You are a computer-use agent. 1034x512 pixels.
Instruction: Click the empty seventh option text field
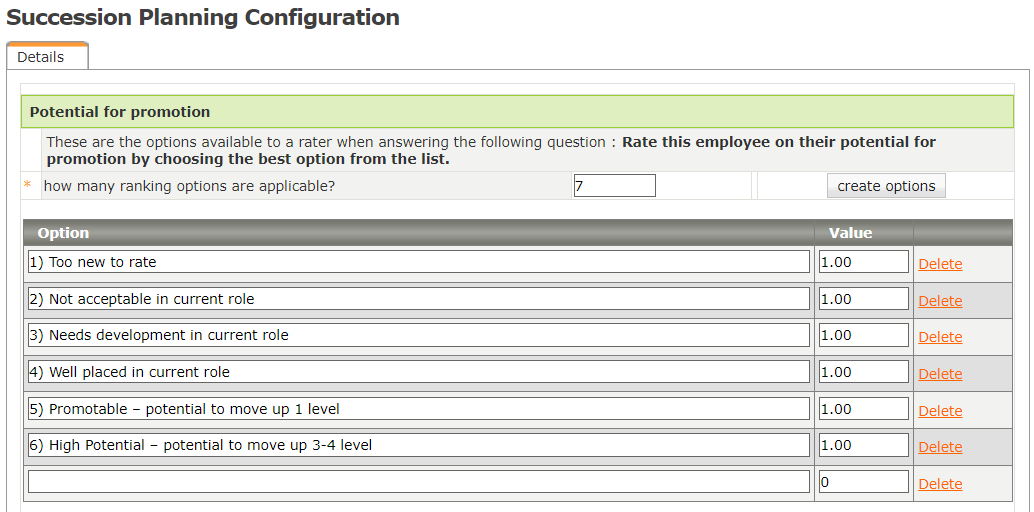coord(418,482)
